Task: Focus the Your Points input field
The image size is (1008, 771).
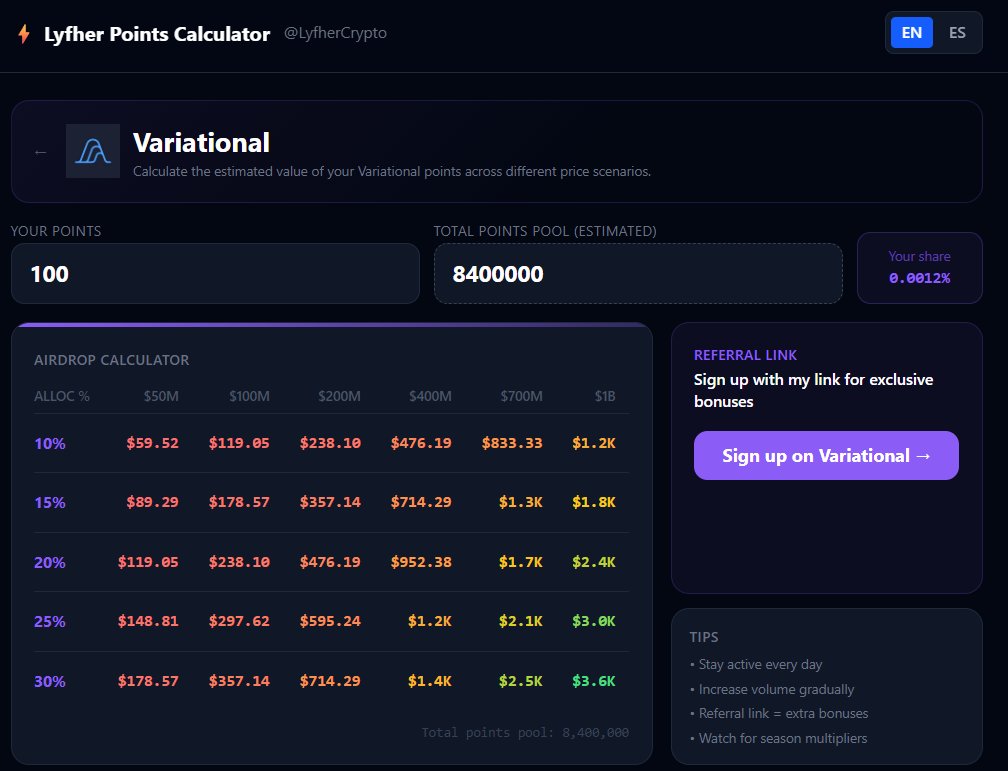Action: (x=215, y=273)
